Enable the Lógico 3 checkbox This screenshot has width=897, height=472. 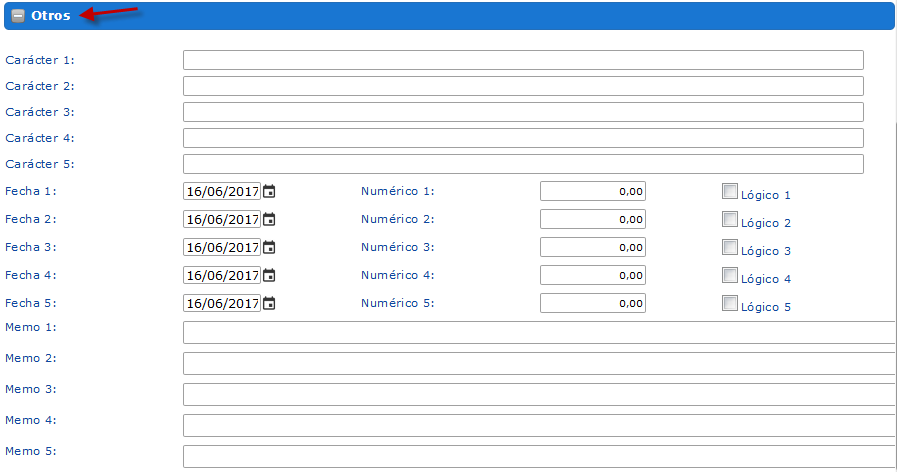[x=729, y=247]
